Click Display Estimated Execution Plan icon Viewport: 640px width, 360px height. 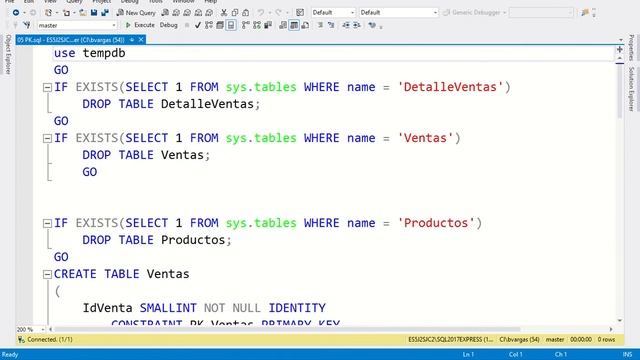209,25
